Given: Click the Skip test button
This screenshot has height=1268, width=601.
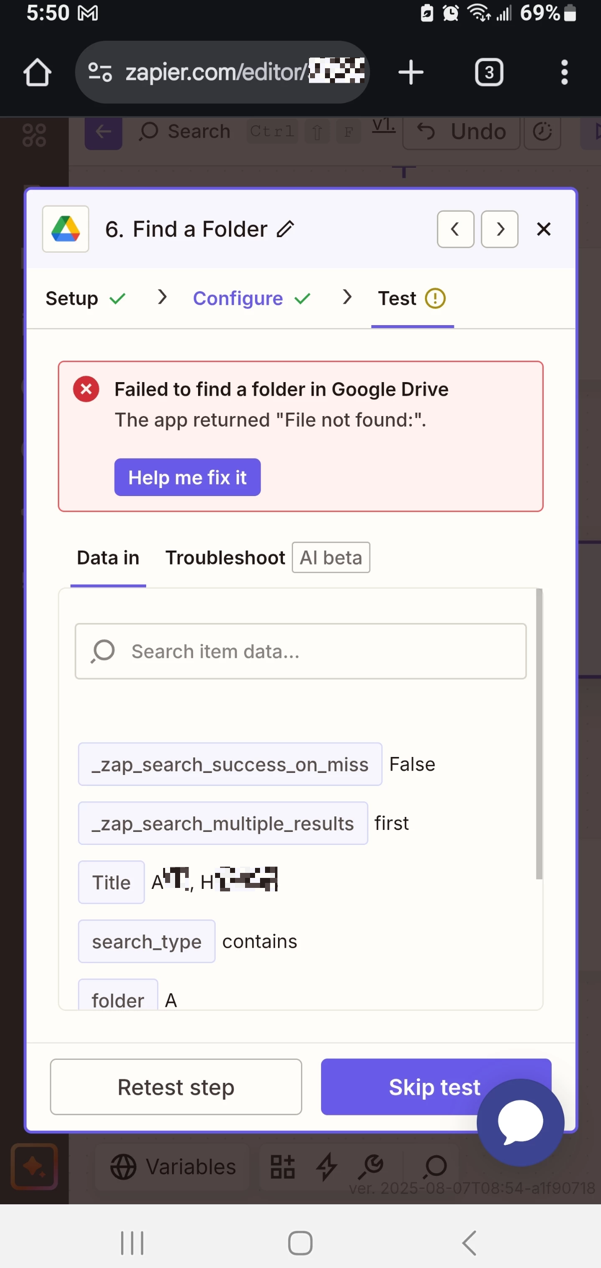Looking at the screenshot, I should point(435,1087).
